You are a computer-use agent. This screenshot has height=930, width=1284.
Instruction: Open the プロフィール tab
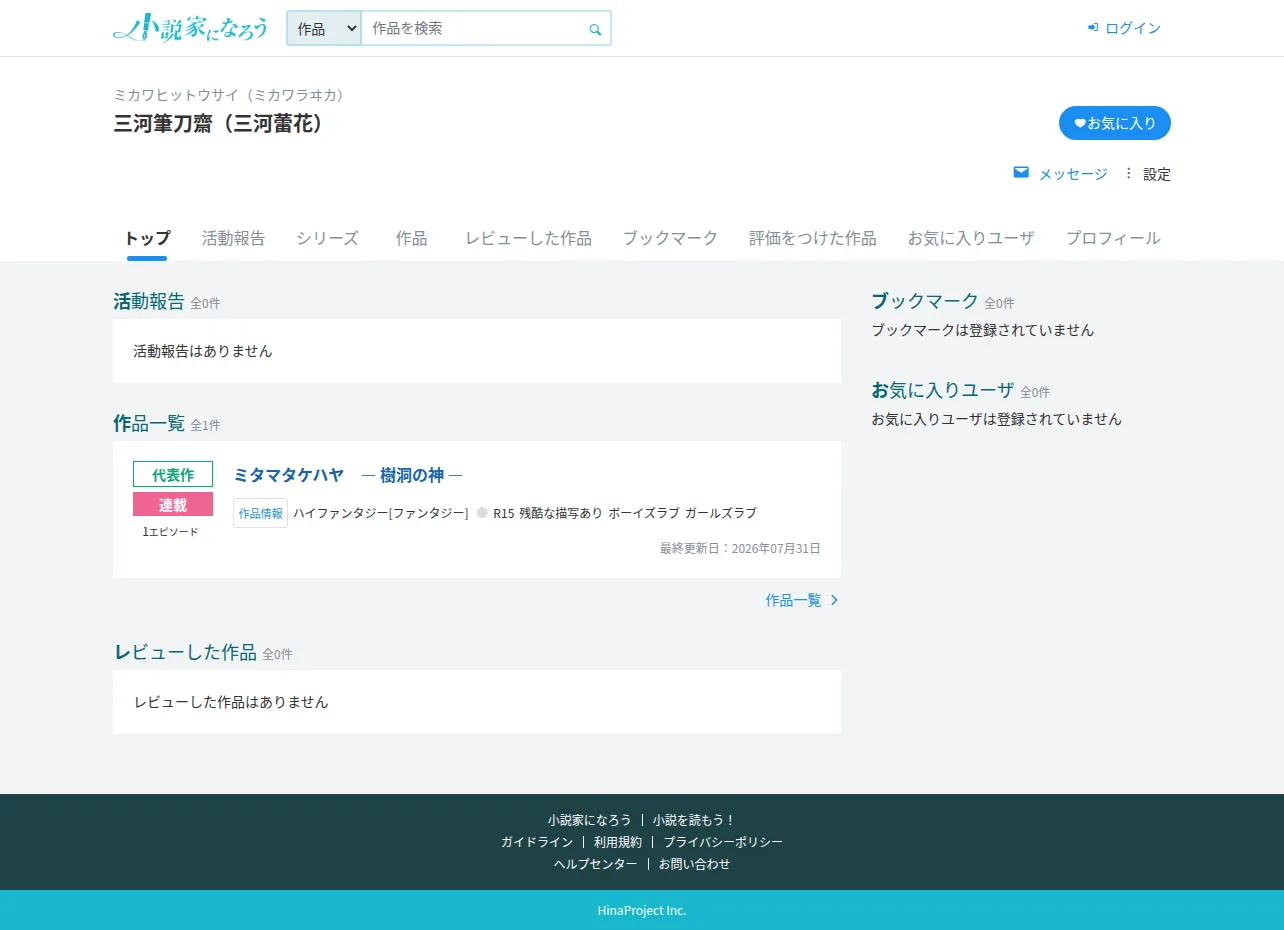coord(1113,238)
